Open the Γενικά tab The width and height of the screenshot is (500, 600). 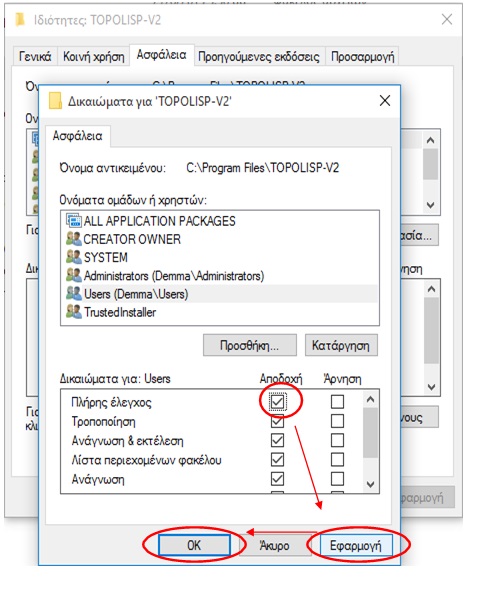(x=35, y=57)
